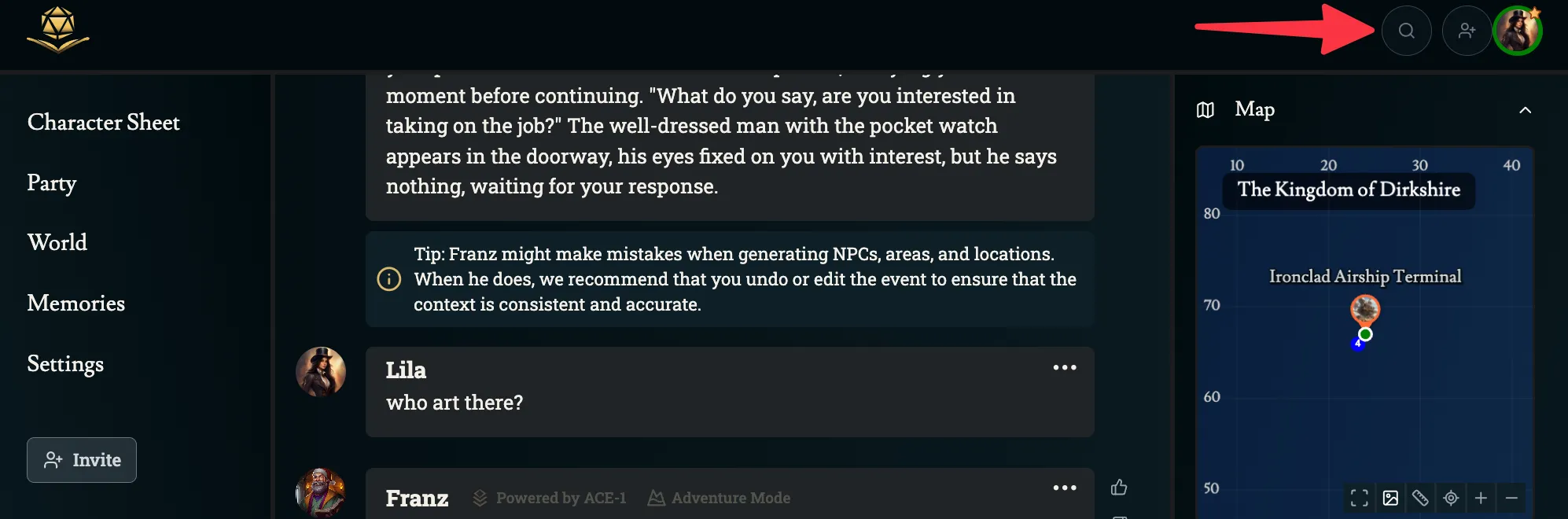1568x519 pixels.
Task: Open options menu for Lila's message
Action: coord(1065,367)
